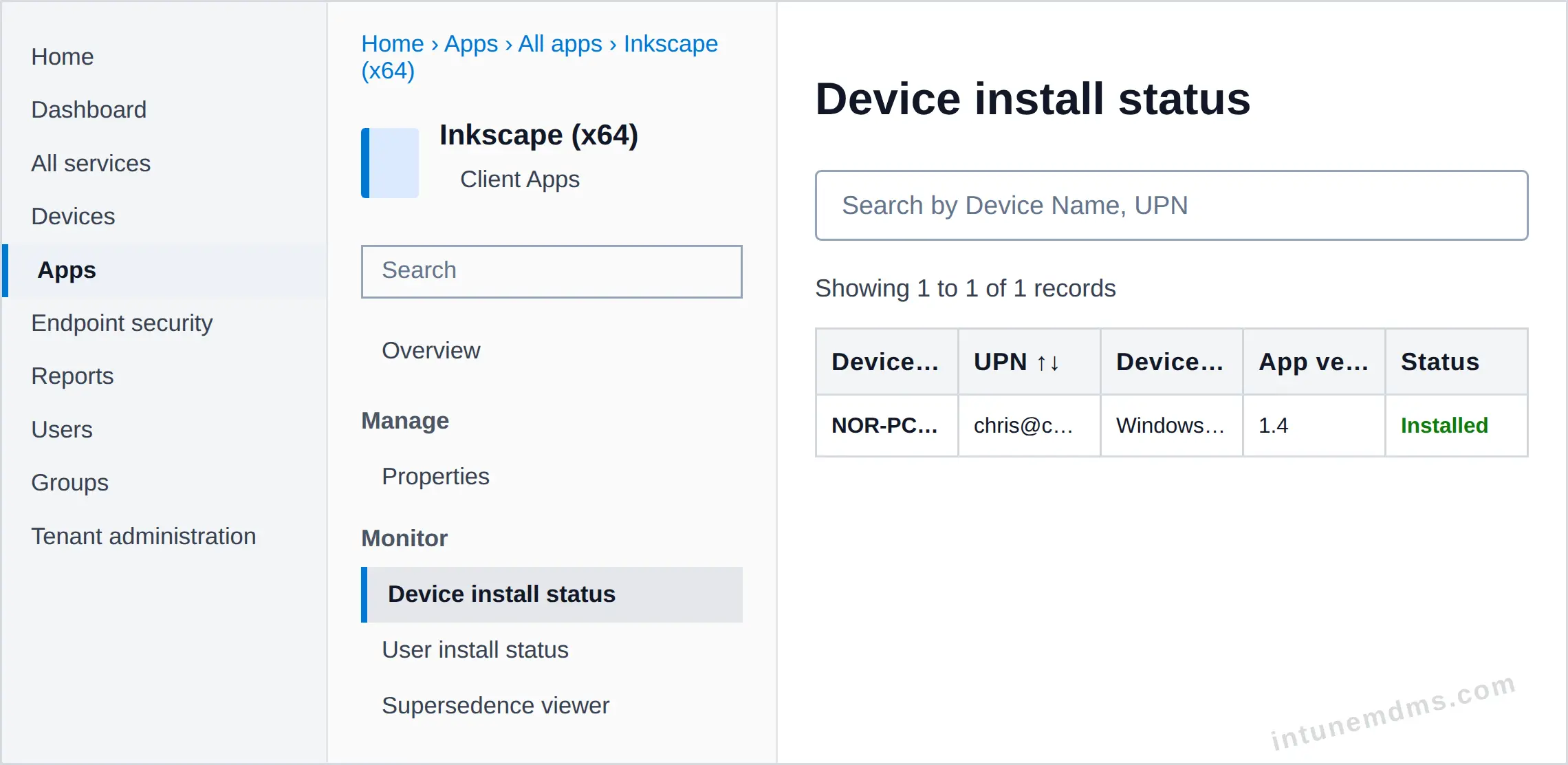Viewport: 1568px width, 765px height.
Task: Click All apps breadcrumb link
Action: (560, 43)
